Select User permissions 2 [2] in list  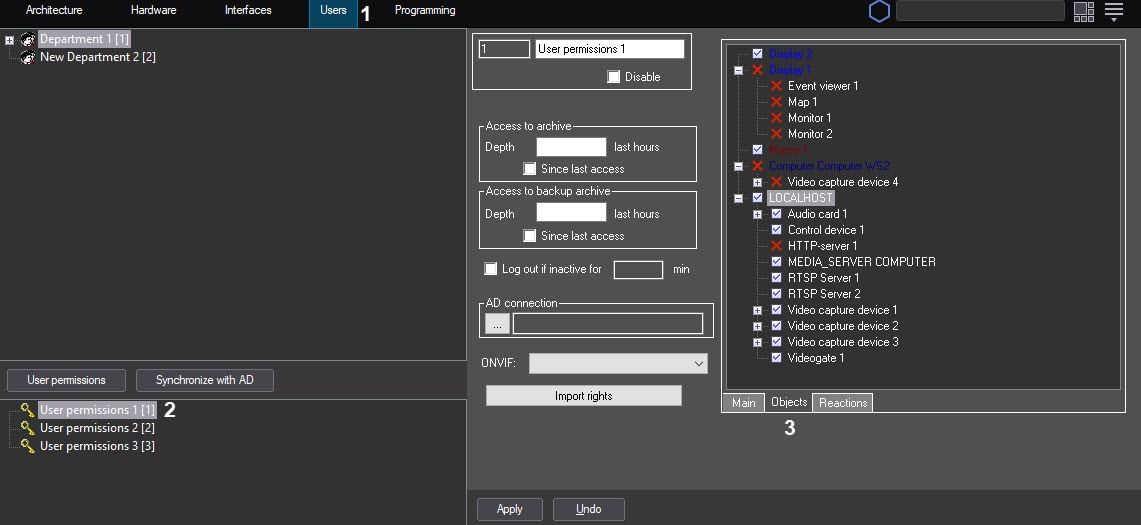click(x=98, y=428)
